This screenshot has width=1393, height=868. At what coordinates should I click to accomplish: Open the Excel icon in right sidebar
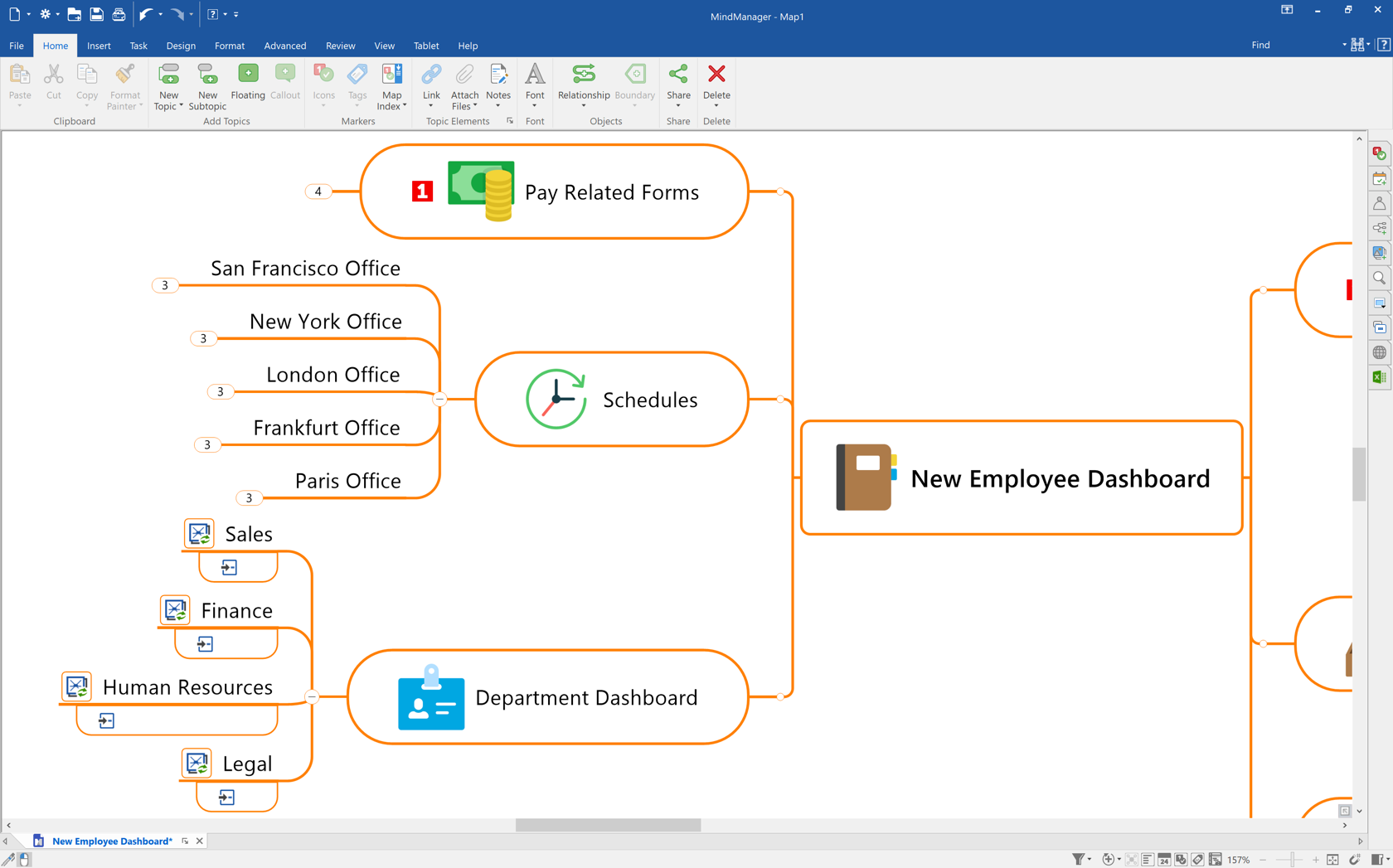coord(1379,377)
